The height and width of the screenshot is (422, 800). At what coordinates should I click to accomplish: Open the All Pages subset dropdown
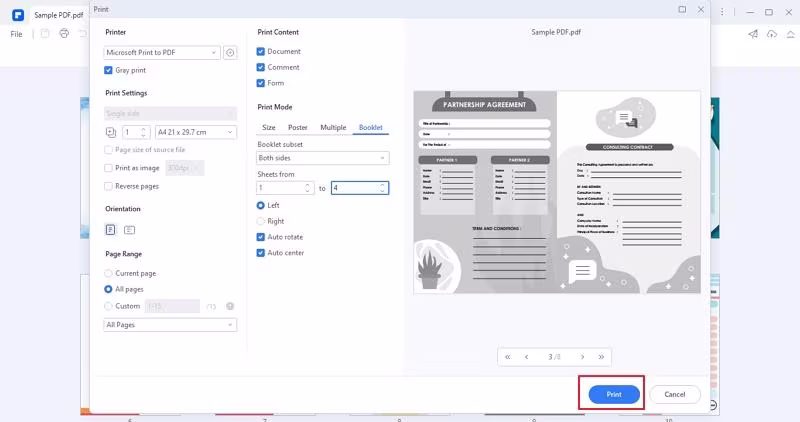click(170, 325)
